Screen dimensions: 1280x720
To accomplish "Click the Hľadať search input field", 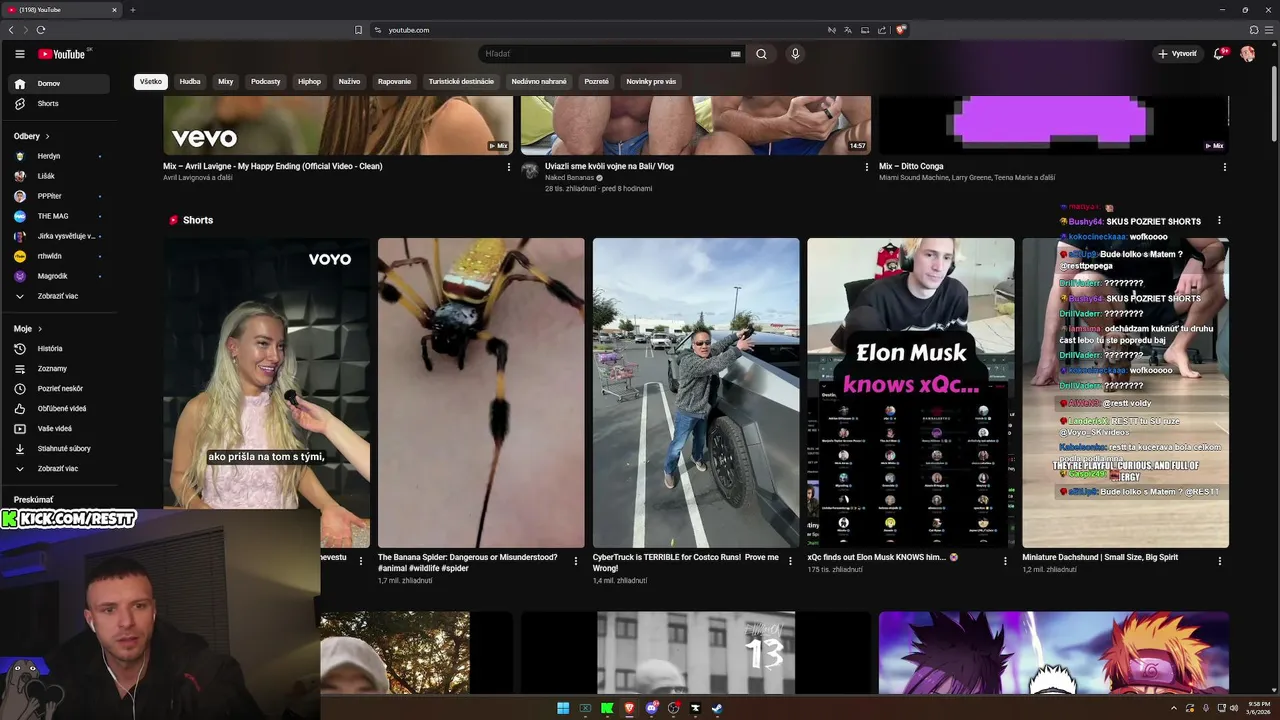I will pyautogui.click(x=603, y=54).
